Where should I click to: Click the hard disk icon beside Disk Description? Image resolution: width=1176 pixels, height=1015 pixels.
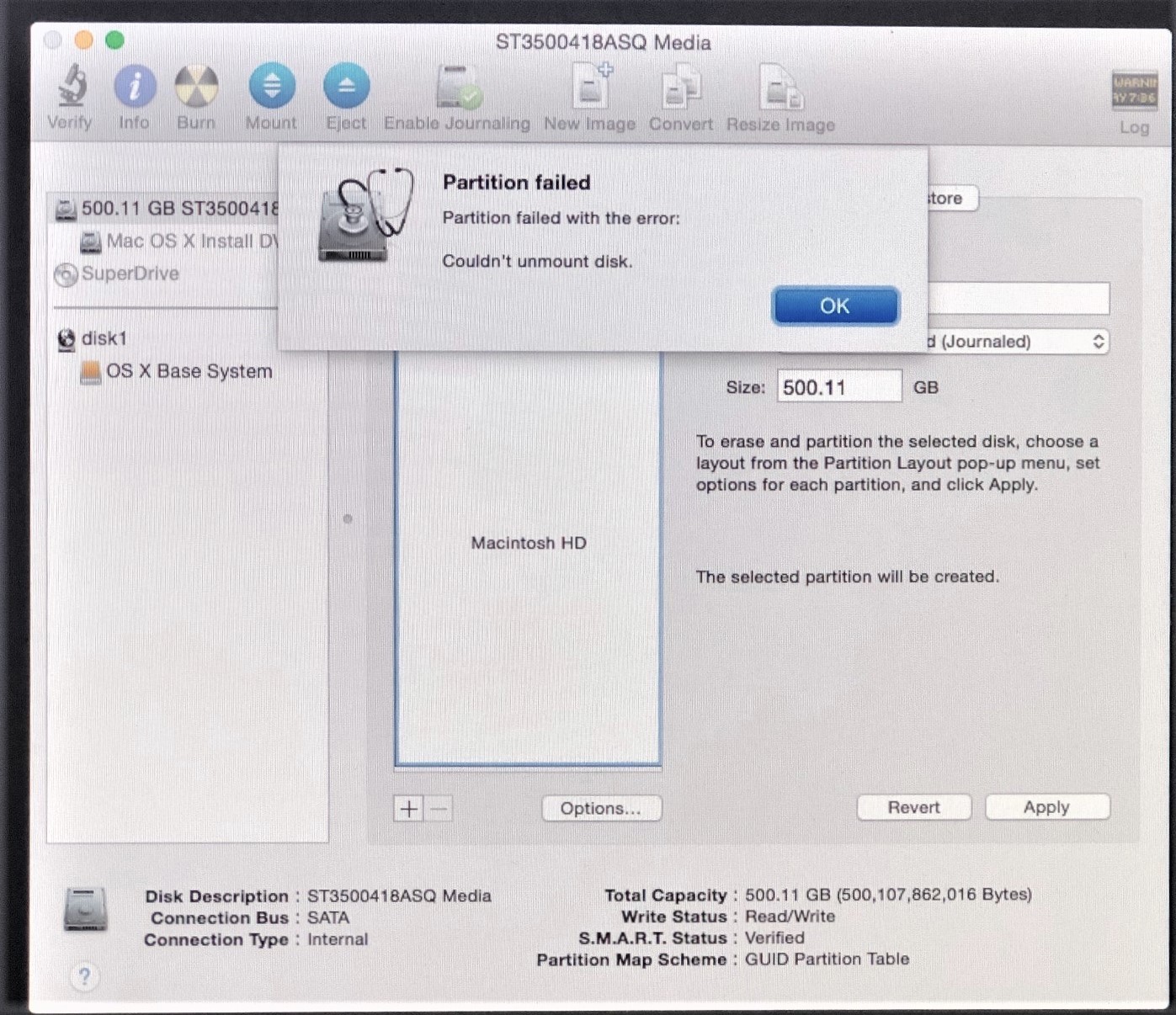pos(86,909)
